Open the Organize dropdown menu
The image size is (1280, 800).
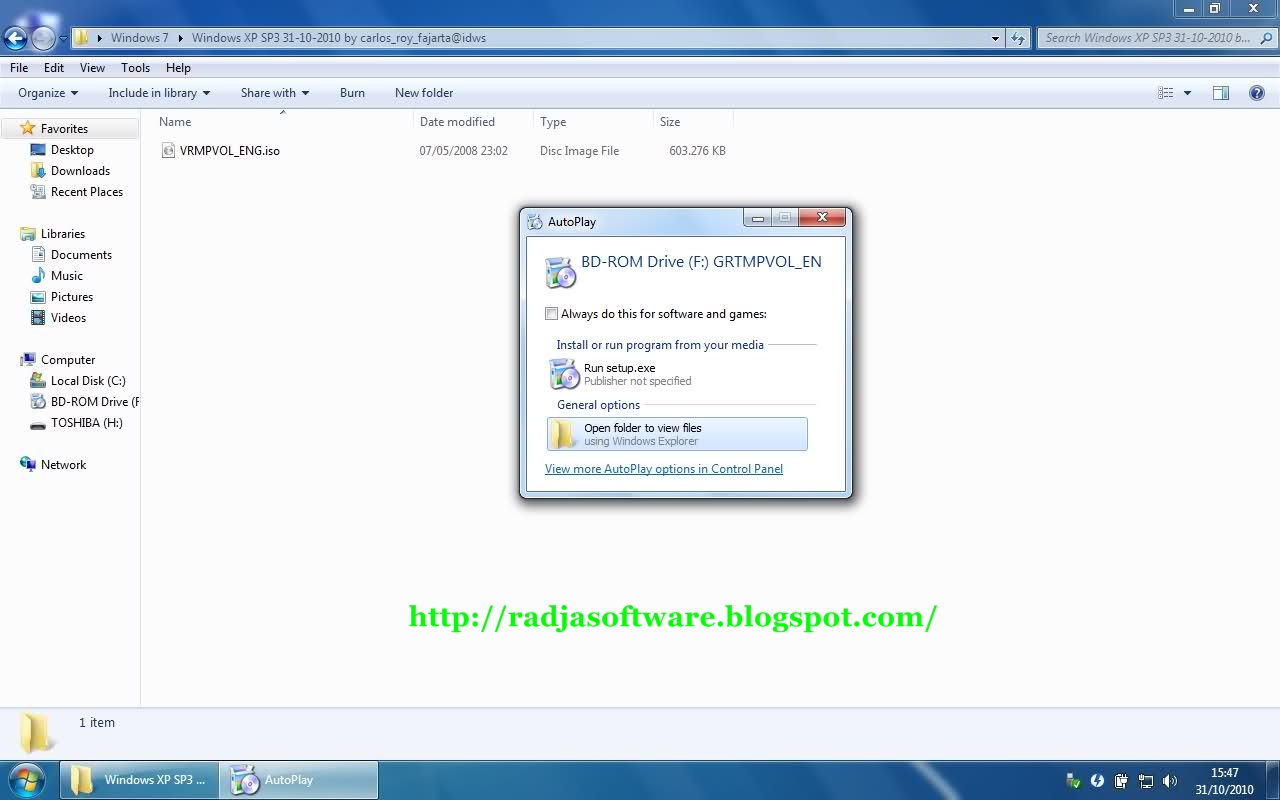tap(46, 92)
